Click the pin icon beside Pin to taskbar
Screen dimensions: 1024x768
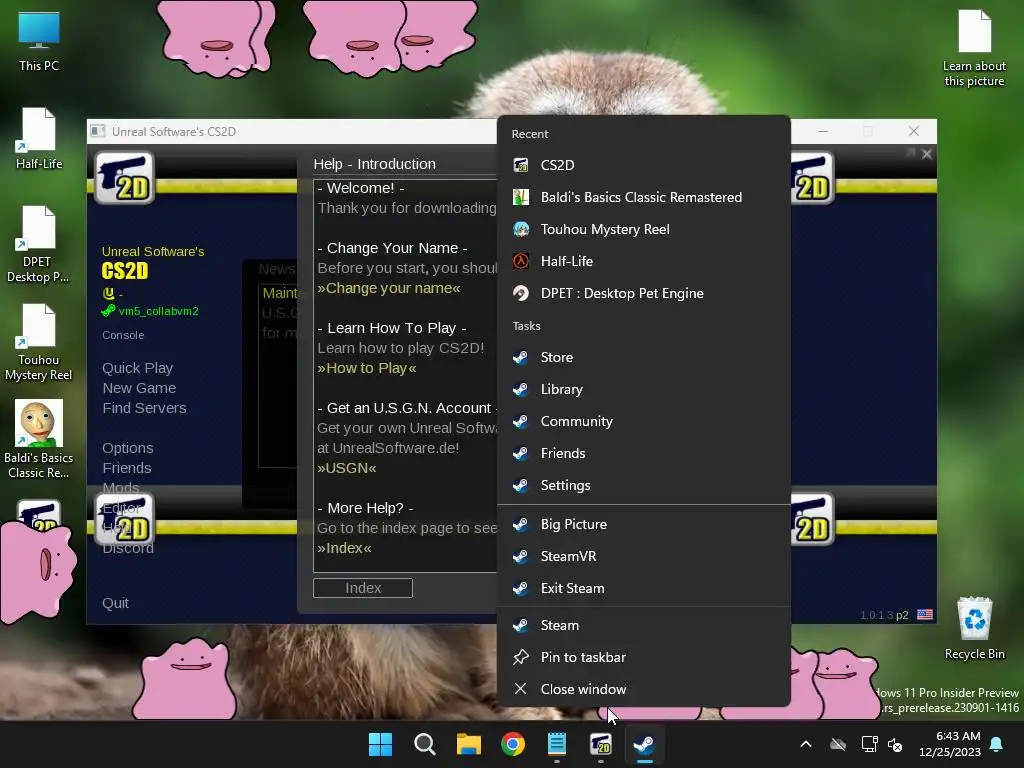click(520, 657)
